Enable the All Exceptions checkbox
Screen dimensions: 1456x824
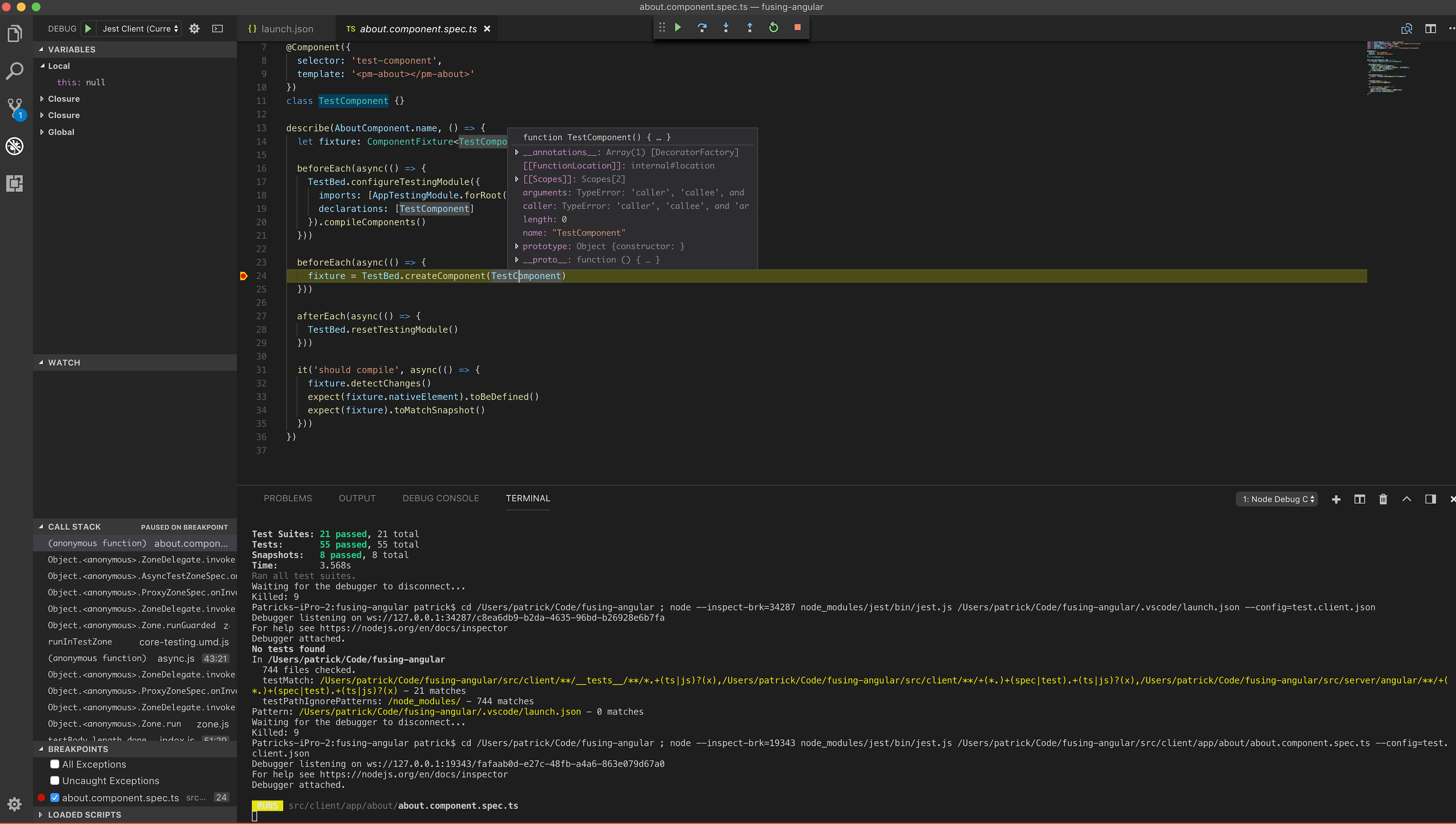pyautogui.click(x=55, y=764)
